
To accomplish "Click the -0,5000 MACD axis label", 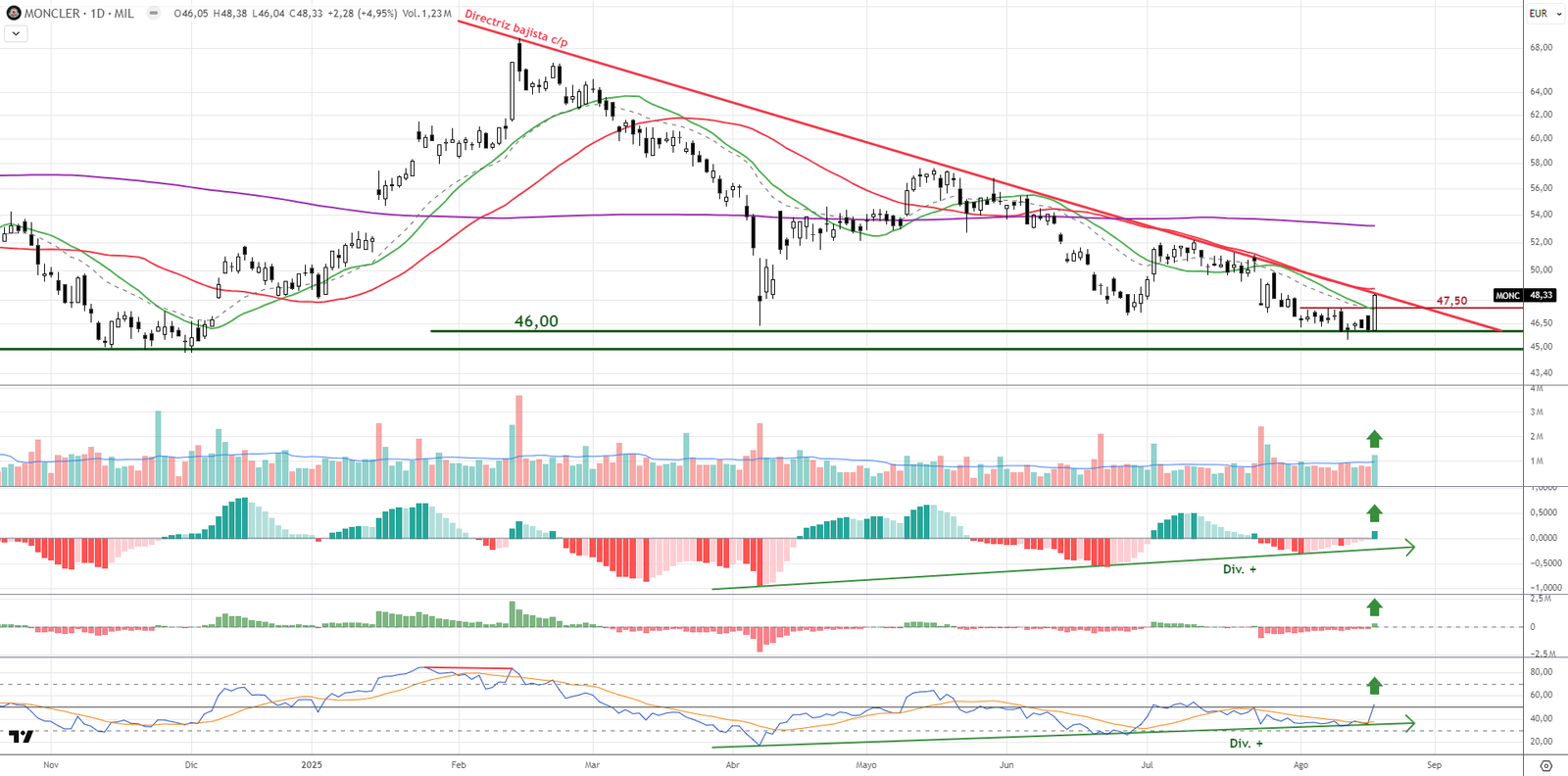I will pyautogui.click(x=1545, y=562).
